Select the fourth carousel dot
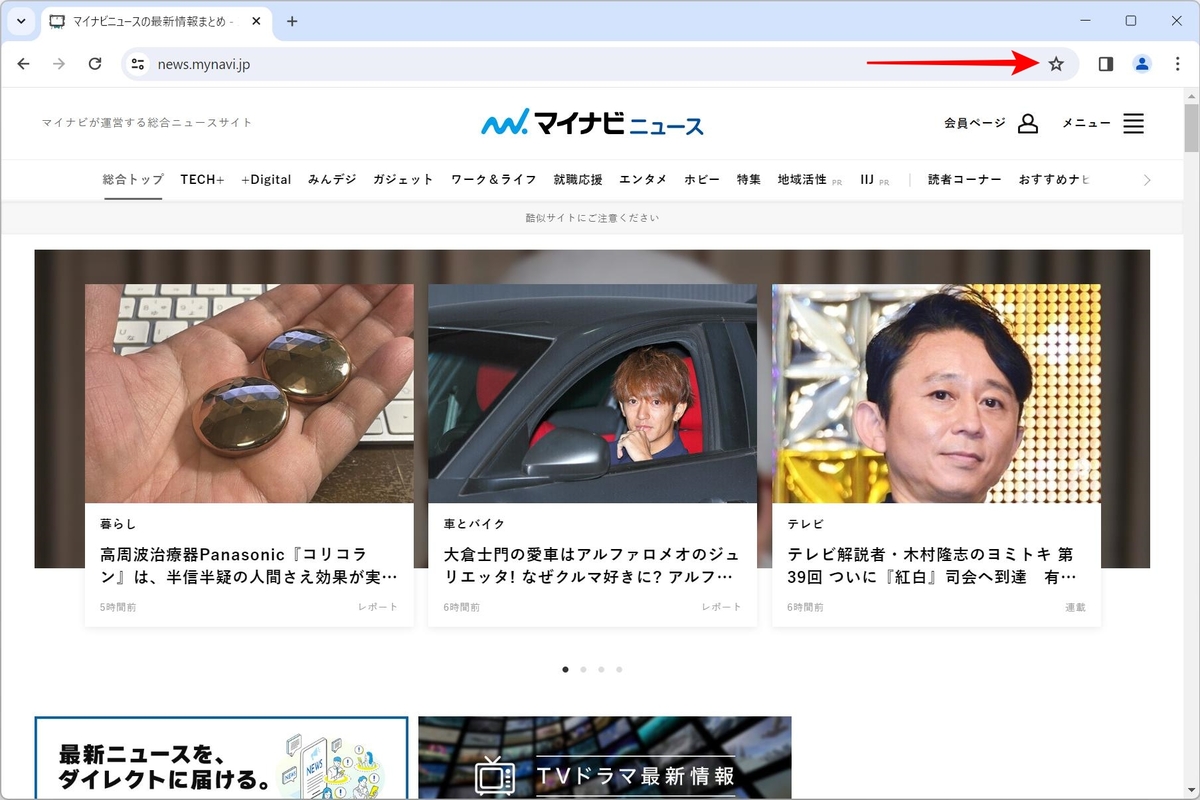The height and width of the screenshot is (800, 1200). click(x=619, y=669)
